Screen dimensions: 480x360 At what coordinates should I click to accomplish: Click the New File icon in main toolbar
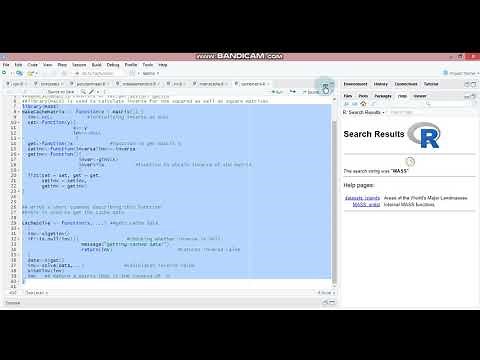coord(4,73)
